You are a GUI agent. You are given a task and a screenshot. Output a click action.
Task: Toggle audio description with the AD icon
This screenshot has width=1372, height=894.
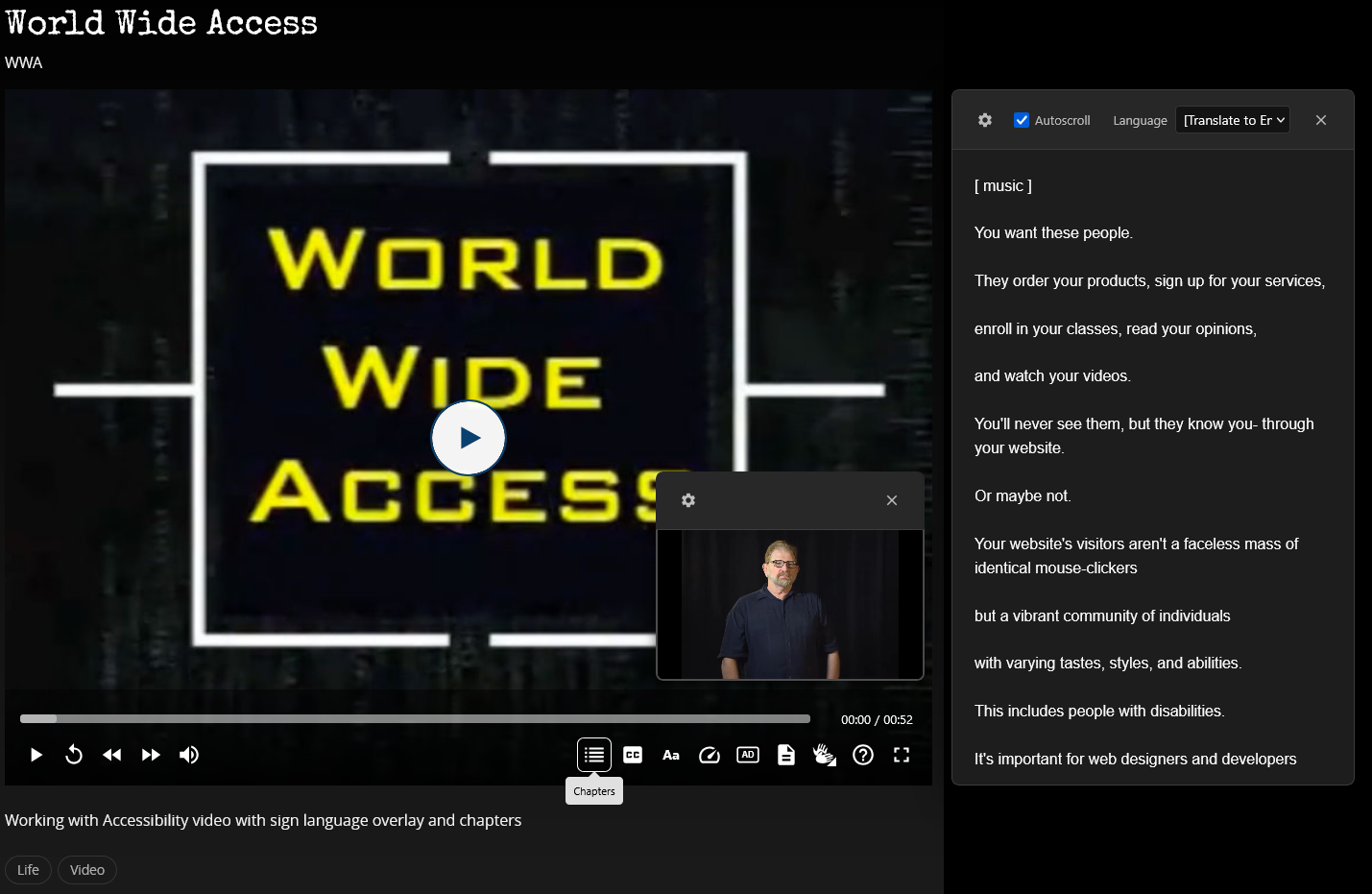748,755
